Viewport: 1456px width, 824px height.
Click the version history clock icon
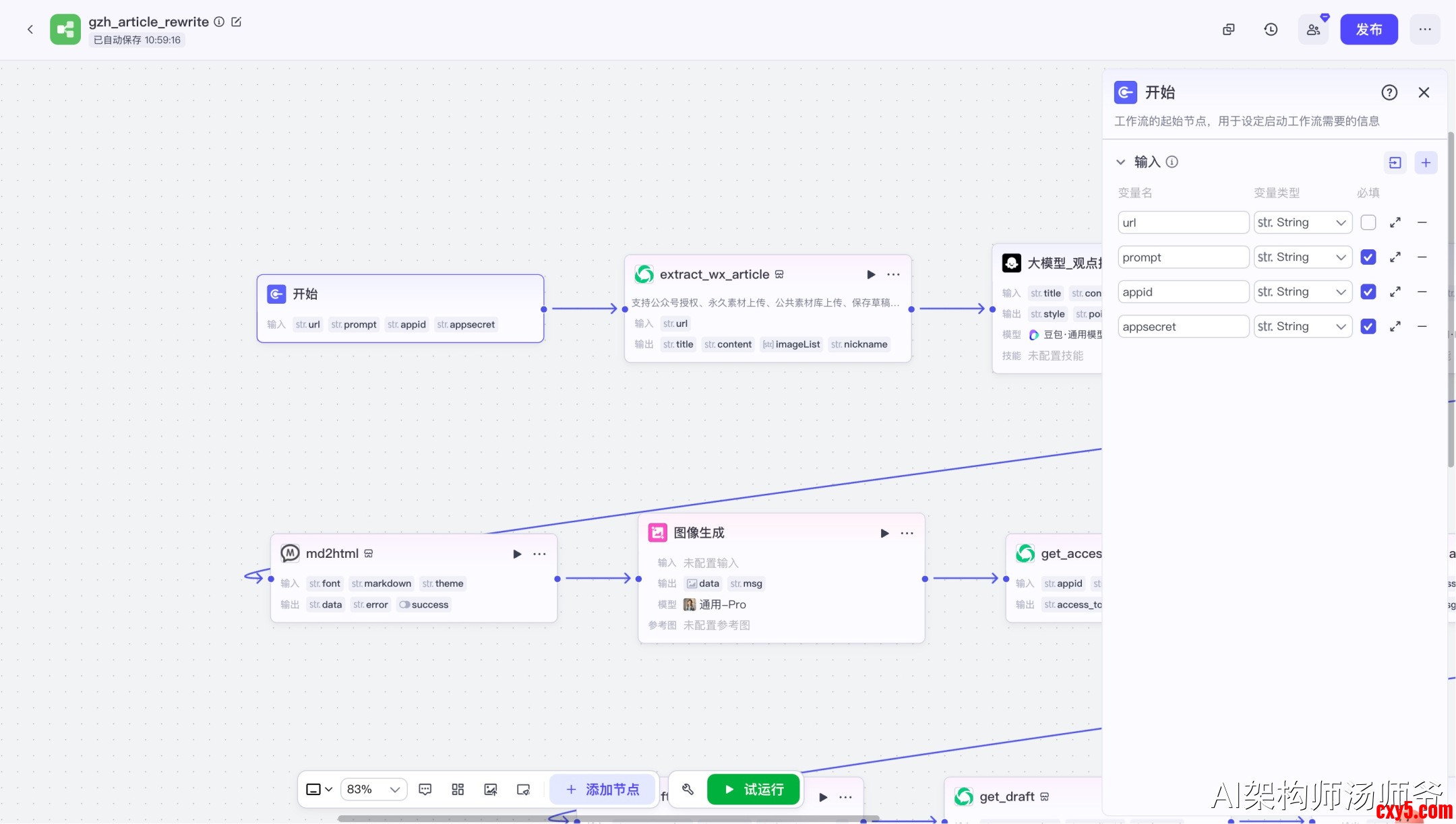pos(1271,30)
